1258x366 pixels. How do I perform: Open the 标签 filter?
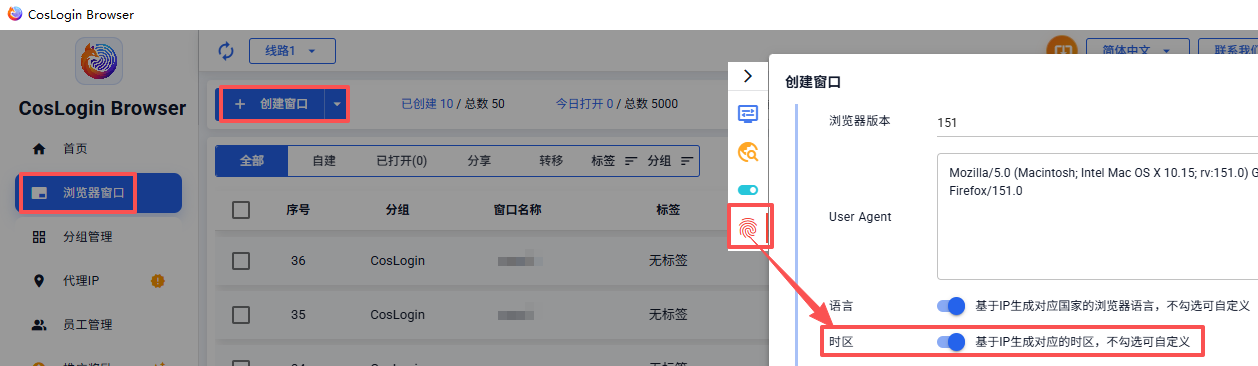(614, 160)
